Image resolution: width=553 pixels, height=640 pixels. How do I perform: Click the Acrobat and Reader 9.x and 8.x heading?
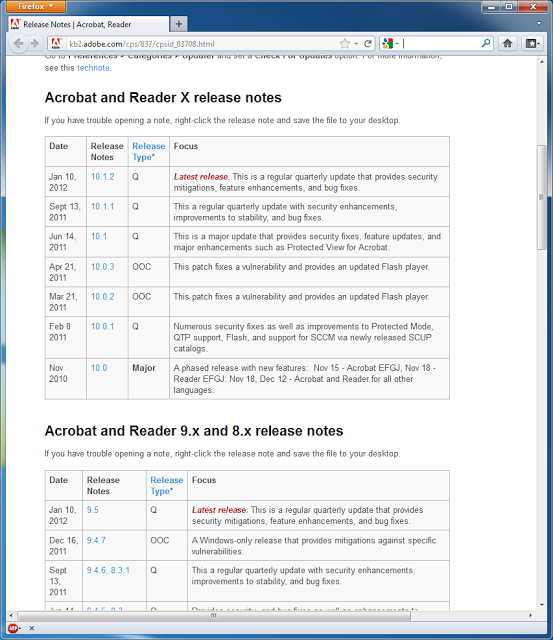[x=194, y=431]
